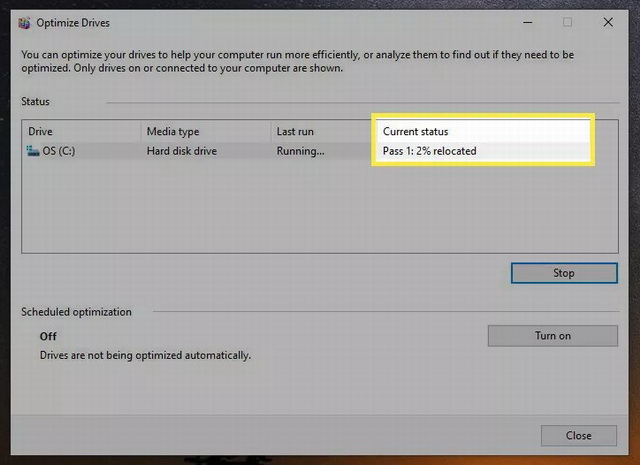Click the 'Pass 1: 2% relocated' status cell

(429, 151)
